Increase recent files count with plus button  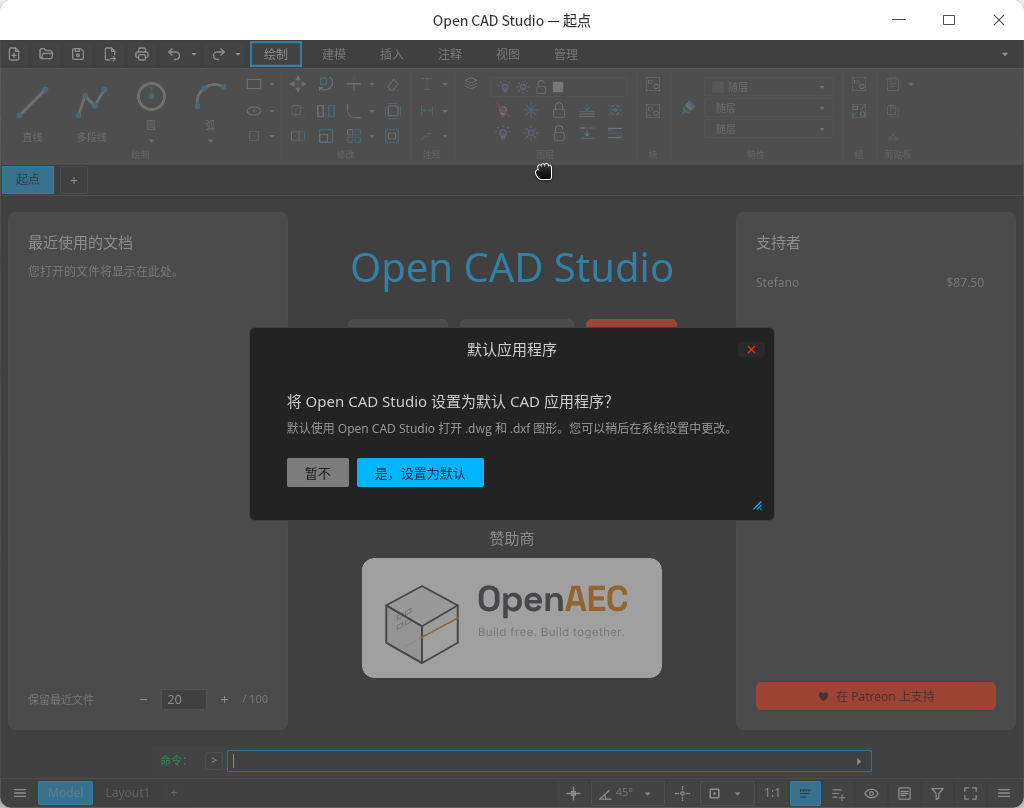[225, 700]
